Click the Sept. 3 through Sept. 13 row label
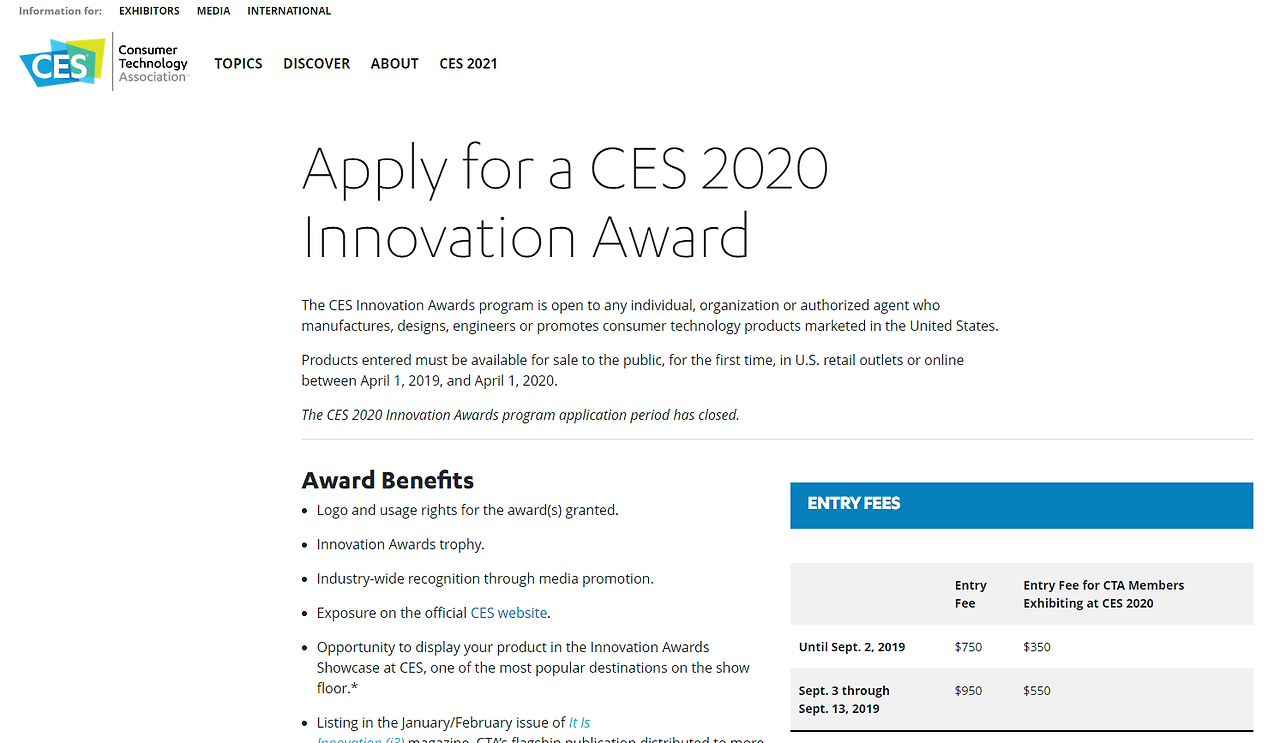The image size is (1280, 743). click(843, 700)
